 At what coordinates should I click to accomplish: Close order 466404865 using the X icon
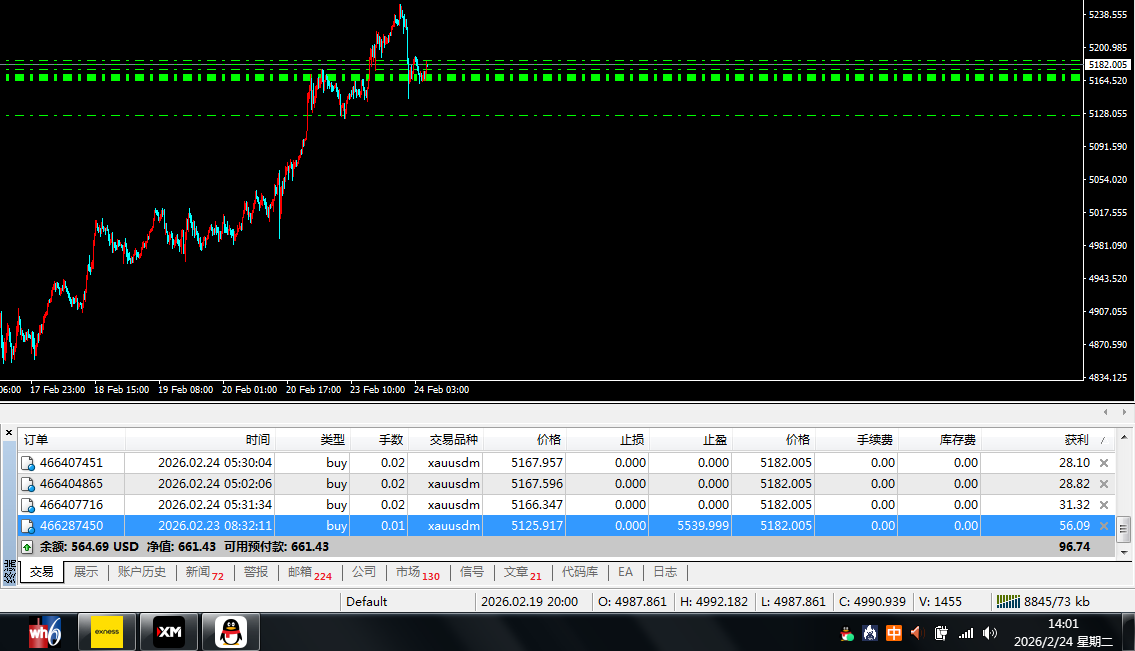[x=1104, y=484]
